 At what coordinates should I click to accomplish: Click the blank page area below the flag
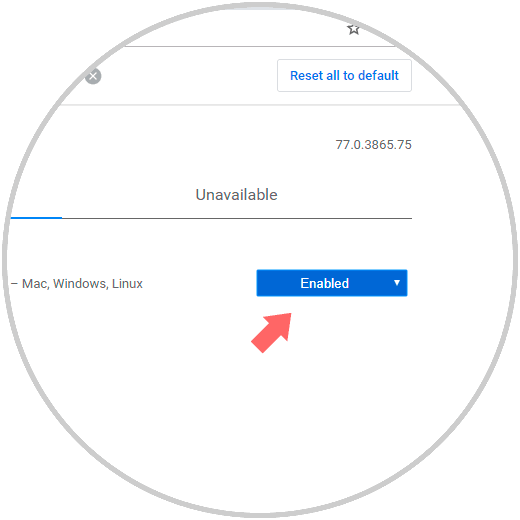coord(260,417)
